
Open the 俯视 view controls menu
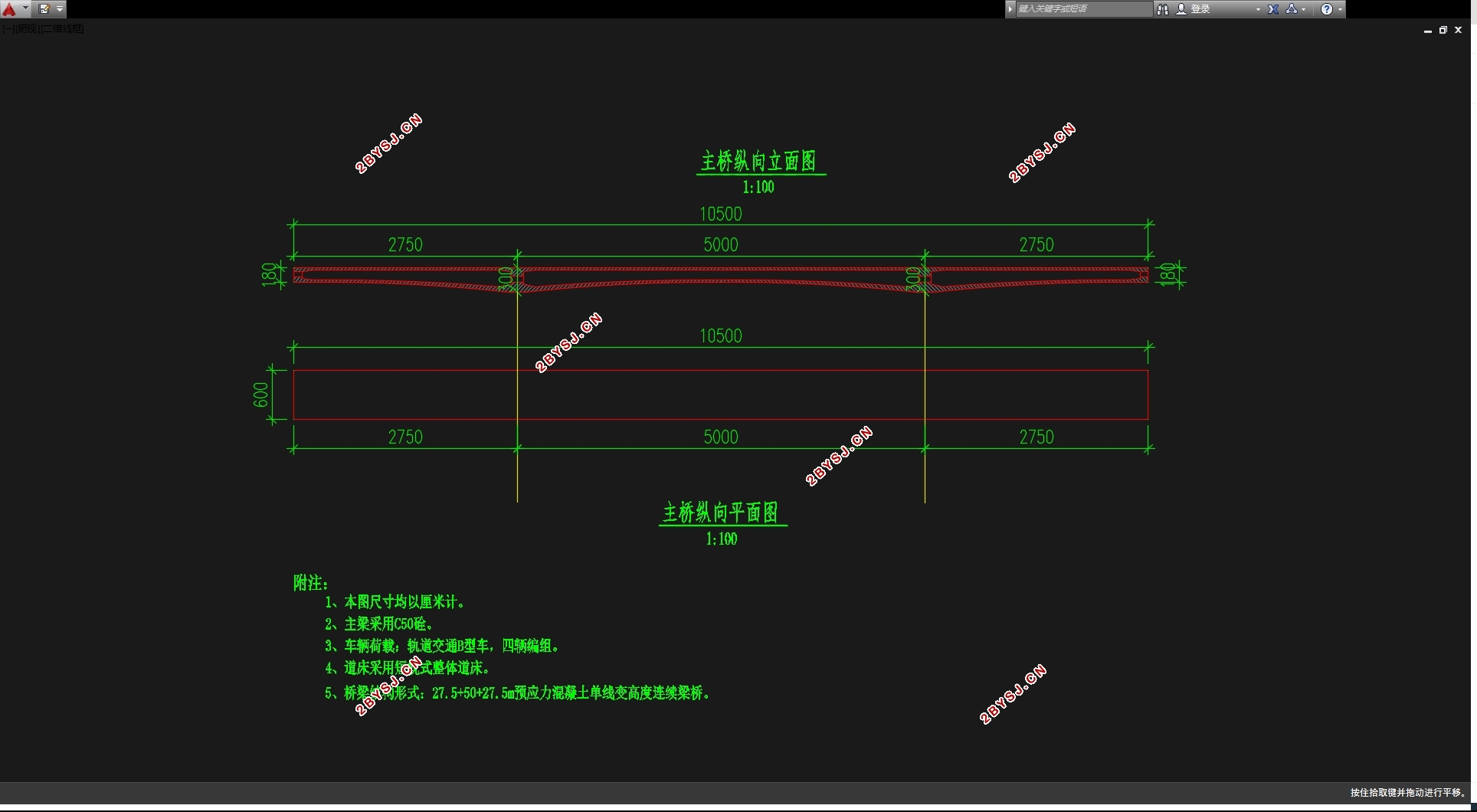pos(27,28)
